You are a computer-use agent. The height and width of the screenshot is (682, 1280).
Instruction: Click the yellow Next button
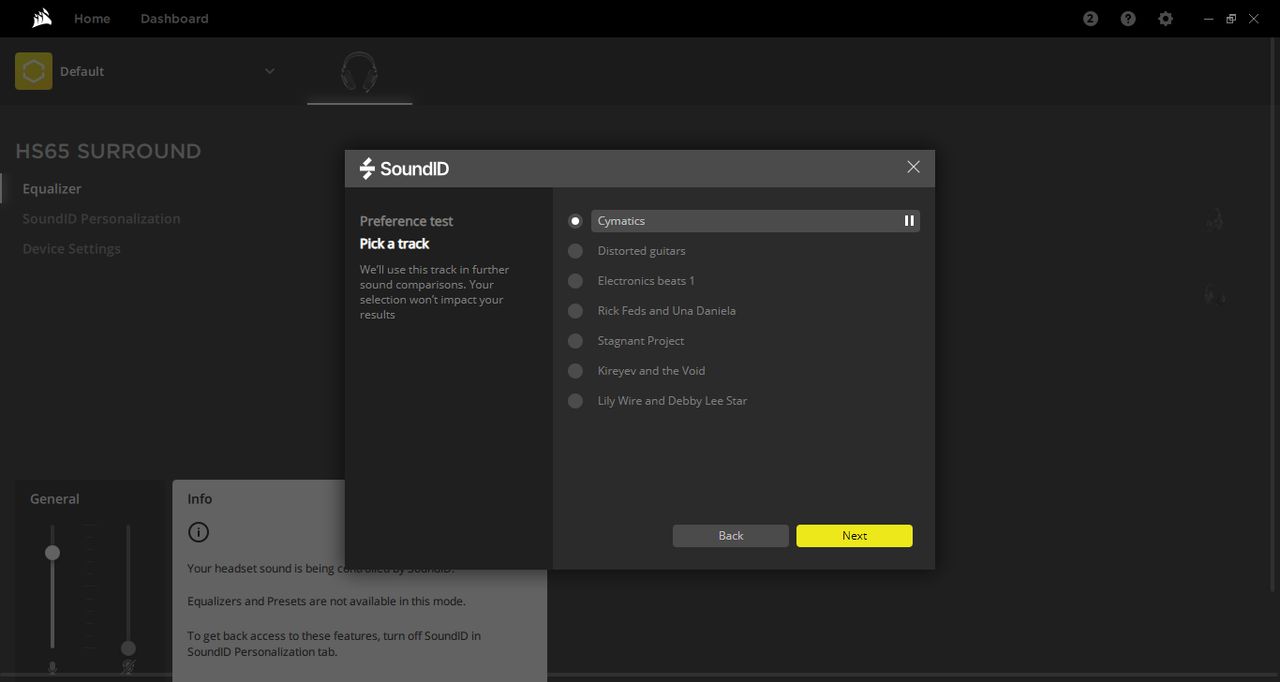click(x=855, y=536)
